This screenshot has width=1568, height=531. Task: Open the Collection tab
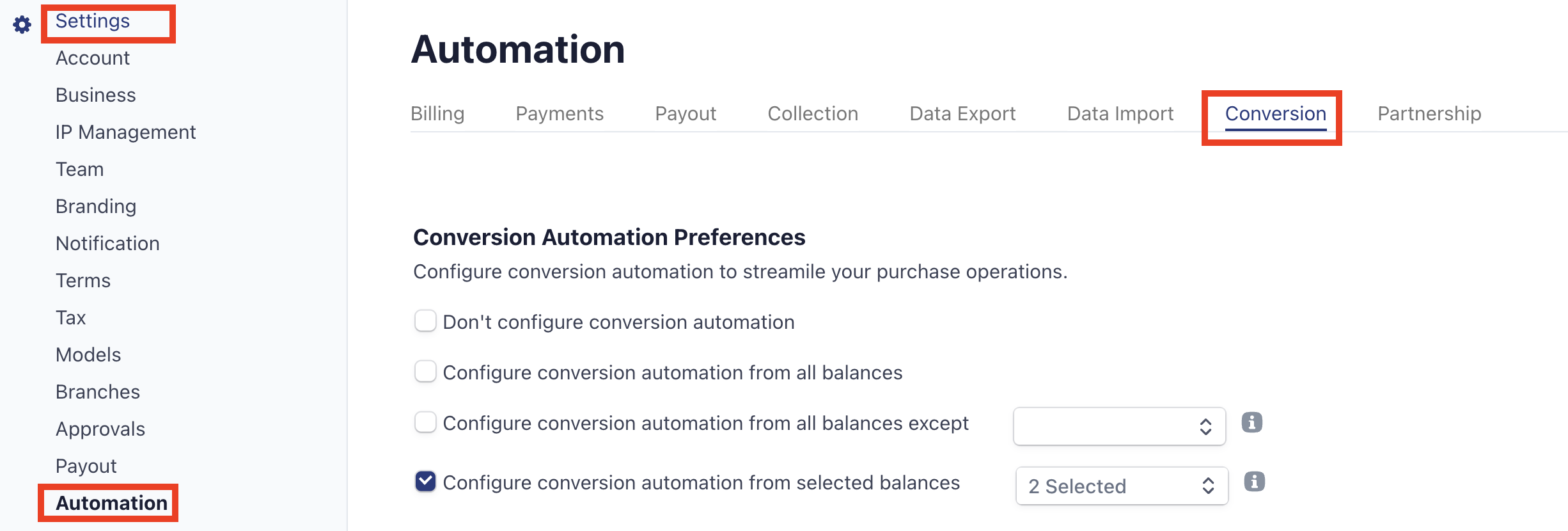tap(813, 113)
